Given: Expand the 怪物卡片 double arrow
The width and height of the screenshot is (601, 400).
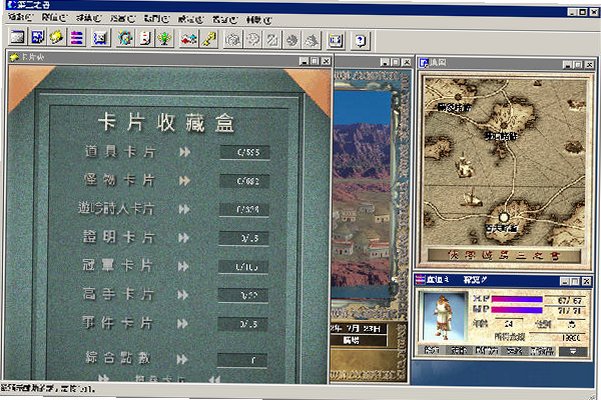Looking at the screenshot, I should pos(184,181).
